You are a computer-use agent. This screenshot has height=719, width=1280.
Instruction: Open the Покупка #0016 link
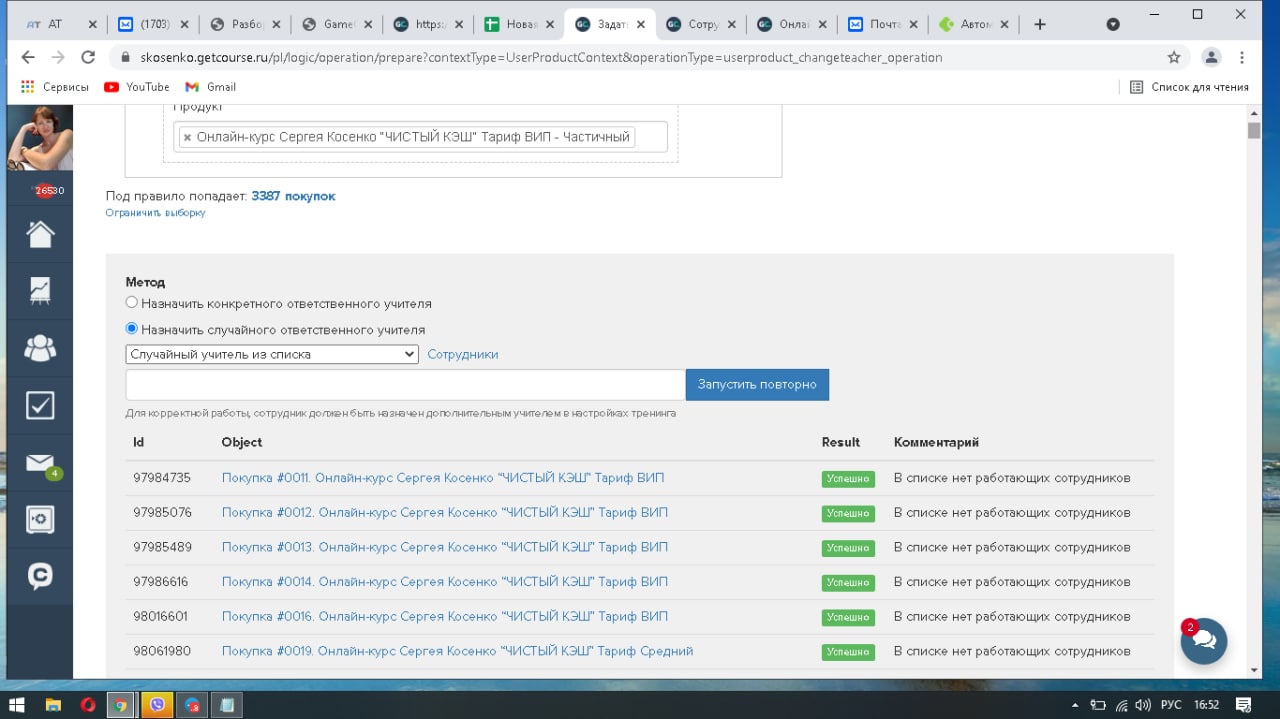point(445,616)
